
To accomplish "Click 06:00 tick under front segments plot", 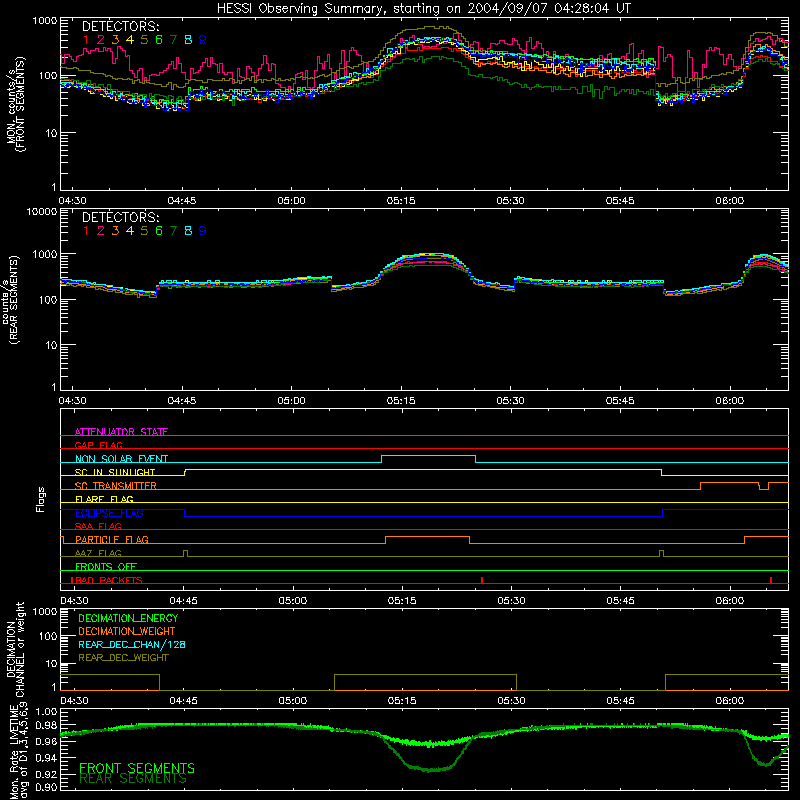I will [x=730, y=201].
